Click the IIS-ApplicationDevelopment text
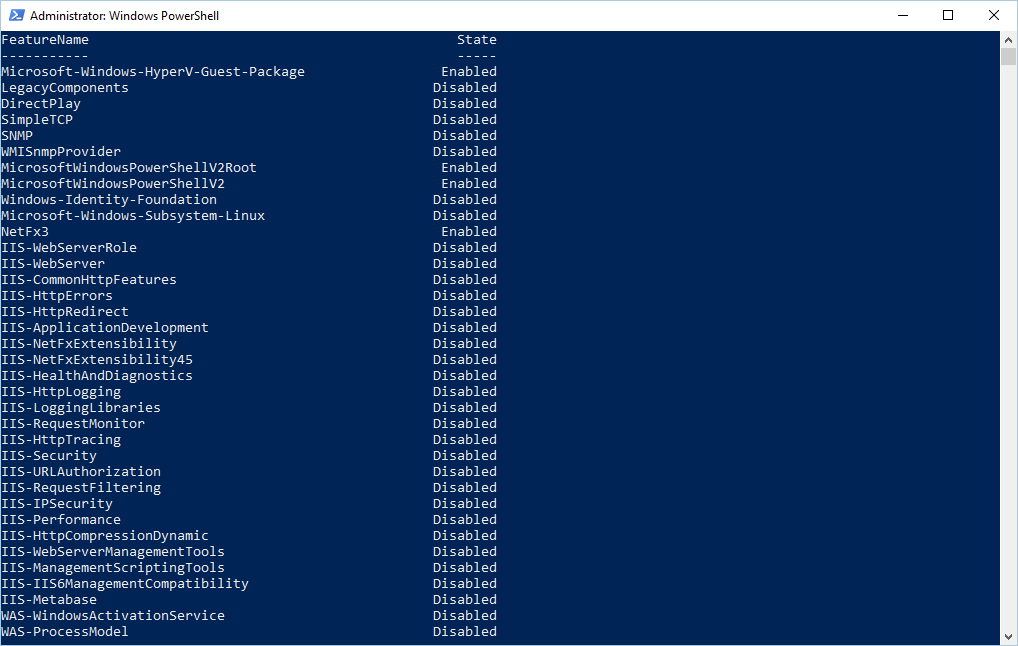This screenshot has height=646, width=1018. click(x=105, y=328)
